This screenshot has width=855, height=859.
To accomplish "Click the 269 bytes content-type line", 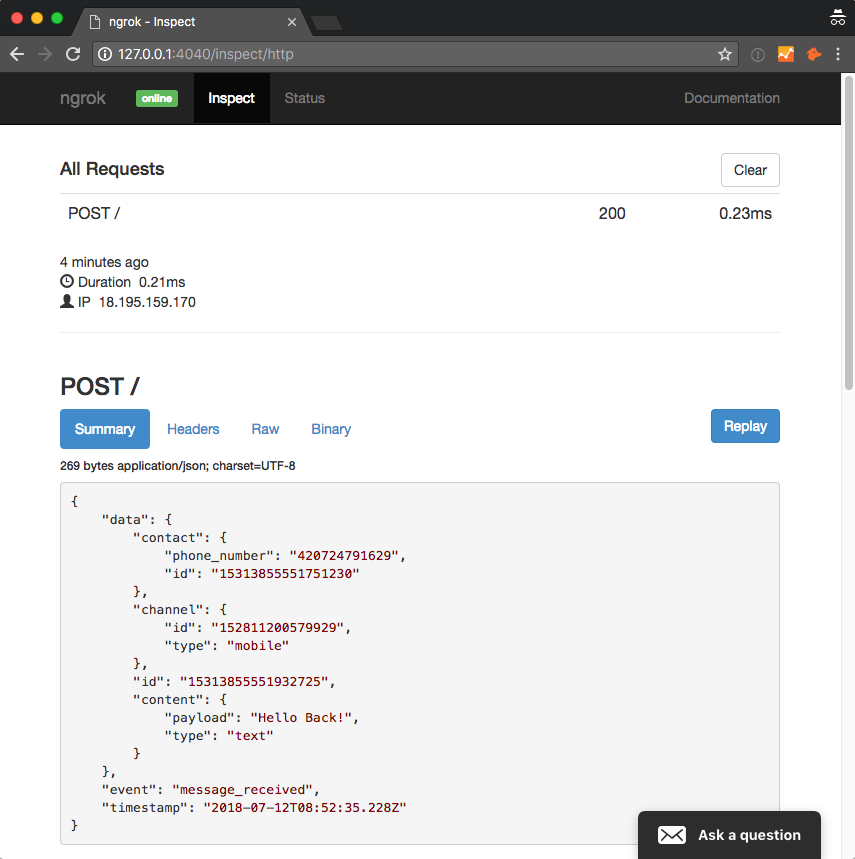I will pos(177,466).
